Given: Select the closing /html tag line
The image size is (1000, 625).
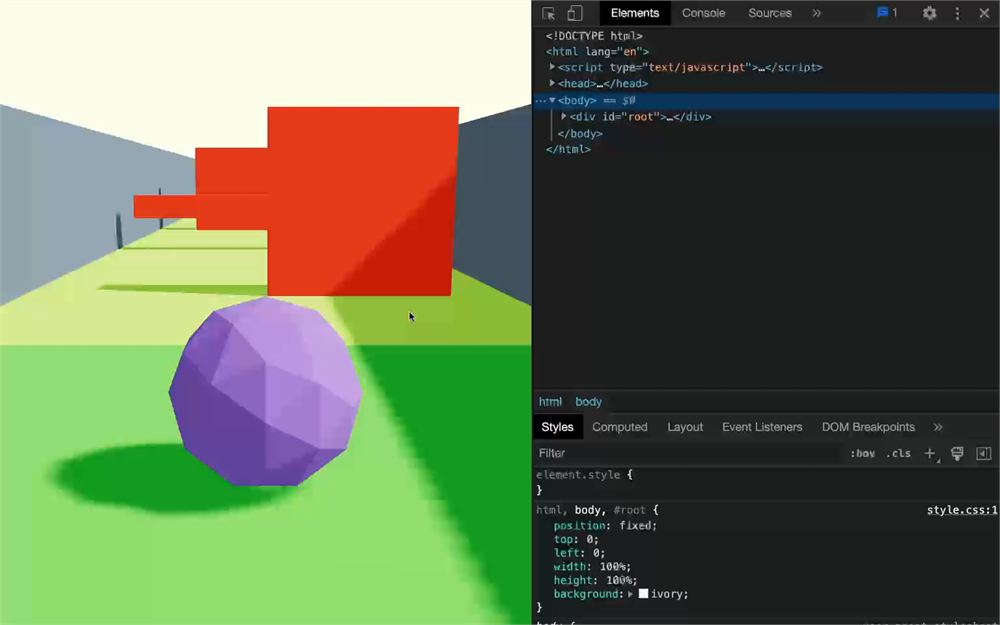Looking at the screenshot, I should coord(568,149).
